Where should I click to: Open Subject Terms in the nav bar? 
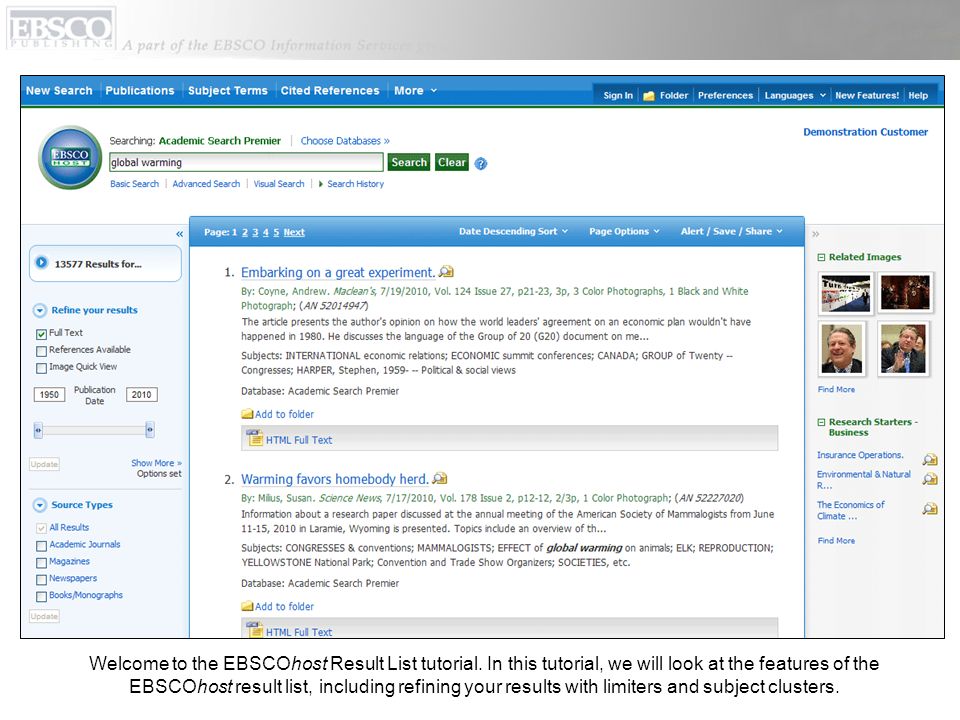228,91
